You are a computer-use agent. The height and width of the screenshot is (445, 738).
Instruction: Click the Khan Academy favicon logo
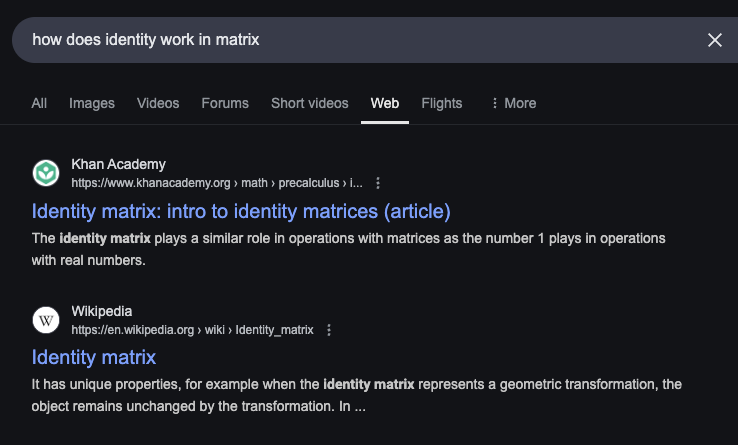[x=46, y=173]
